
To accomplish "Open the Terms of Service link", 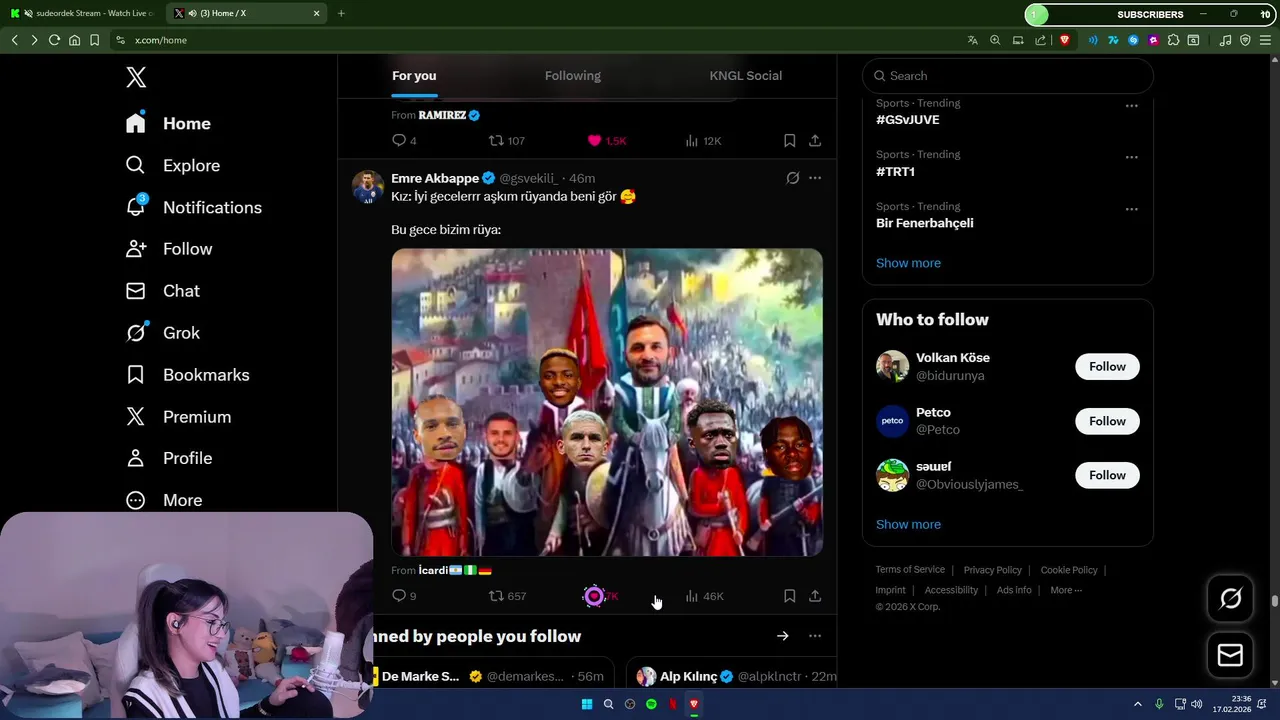I will pos(910,570).
